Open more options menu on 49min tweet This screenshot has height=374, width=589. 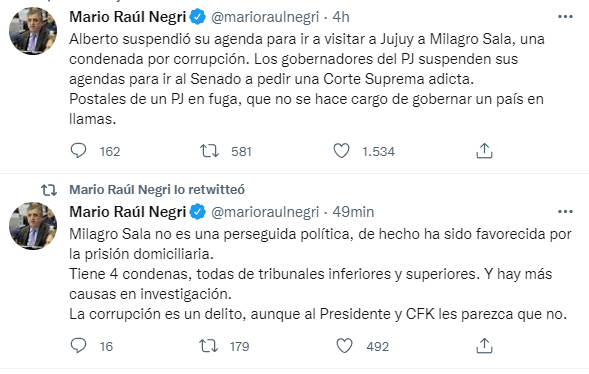565,212
